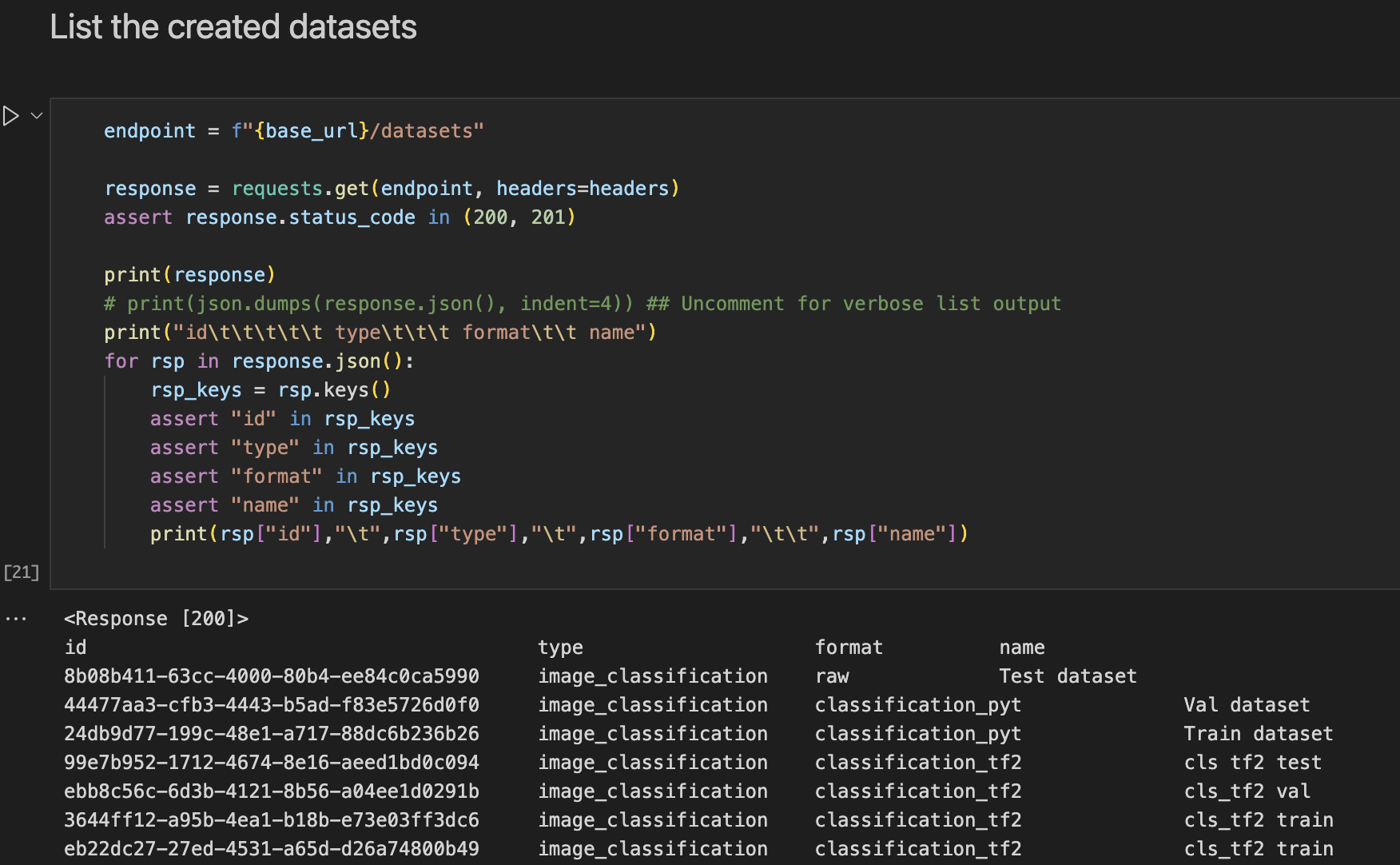Click the 'name' column header in output

(x=1022, y=648)
